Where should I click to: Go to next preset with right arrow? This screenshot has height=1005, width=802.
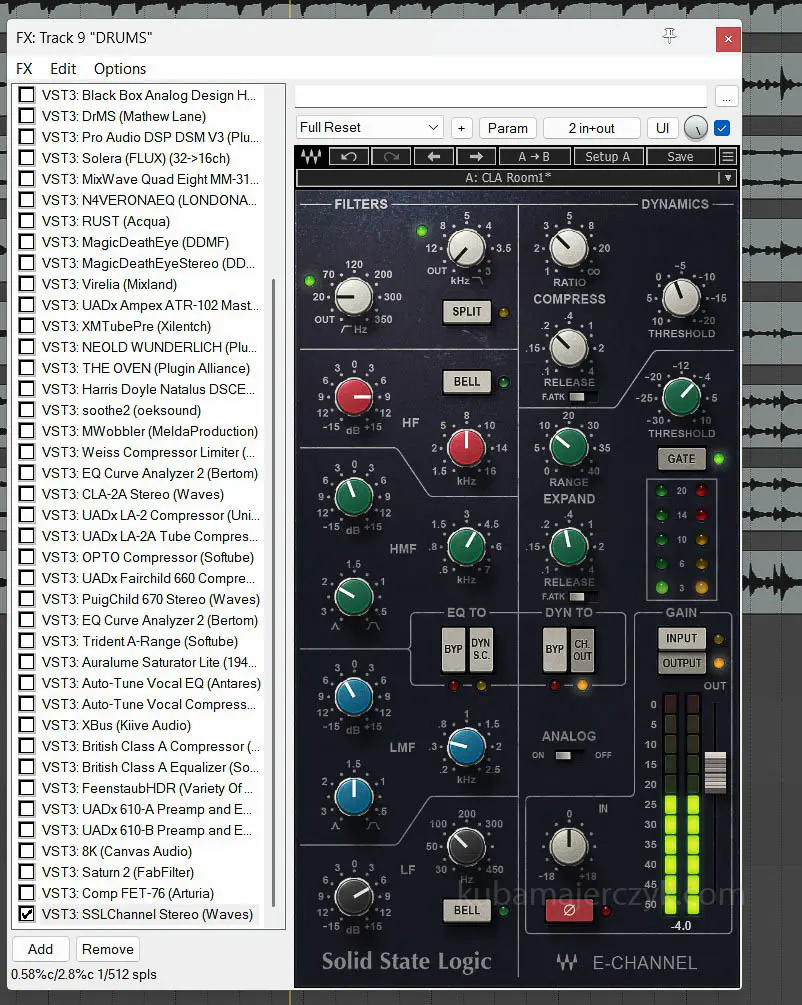[476, 157]
